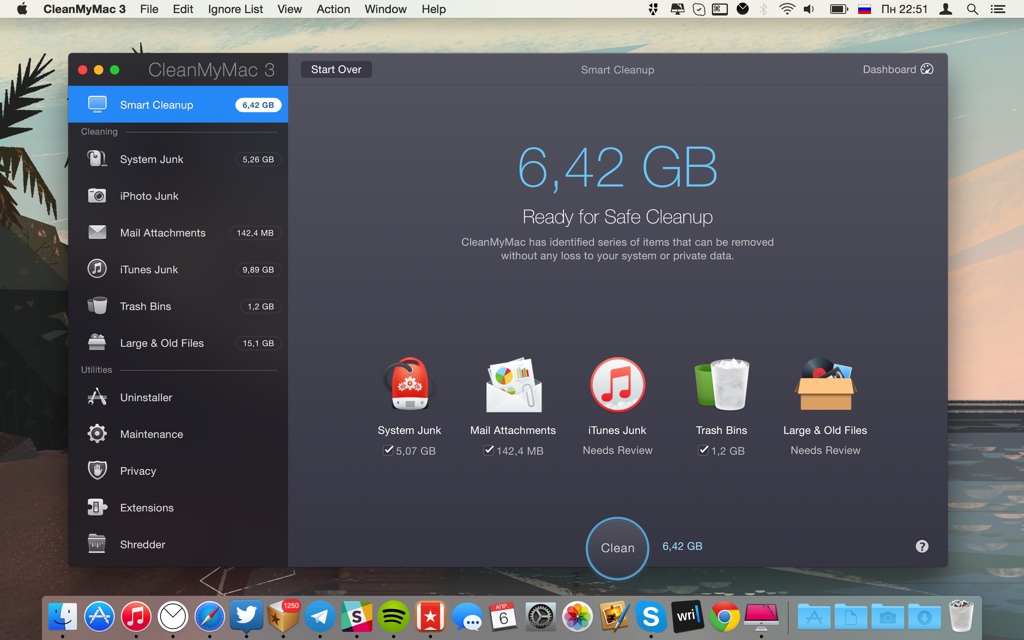Screen dimensions: 1024x640
Task: Launch Skype from the dock
Action: coord(651,616)
